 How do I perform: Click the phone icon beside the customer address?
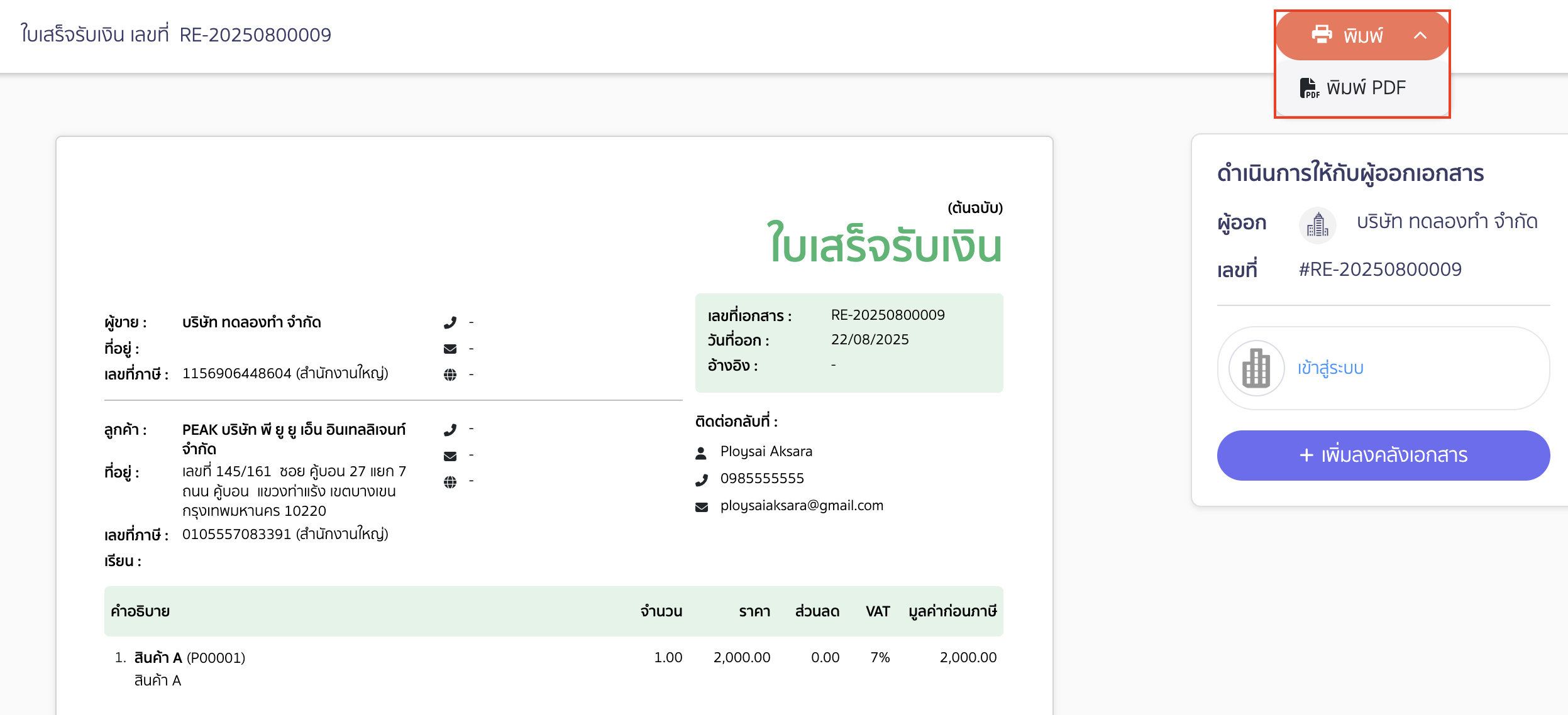450,430
